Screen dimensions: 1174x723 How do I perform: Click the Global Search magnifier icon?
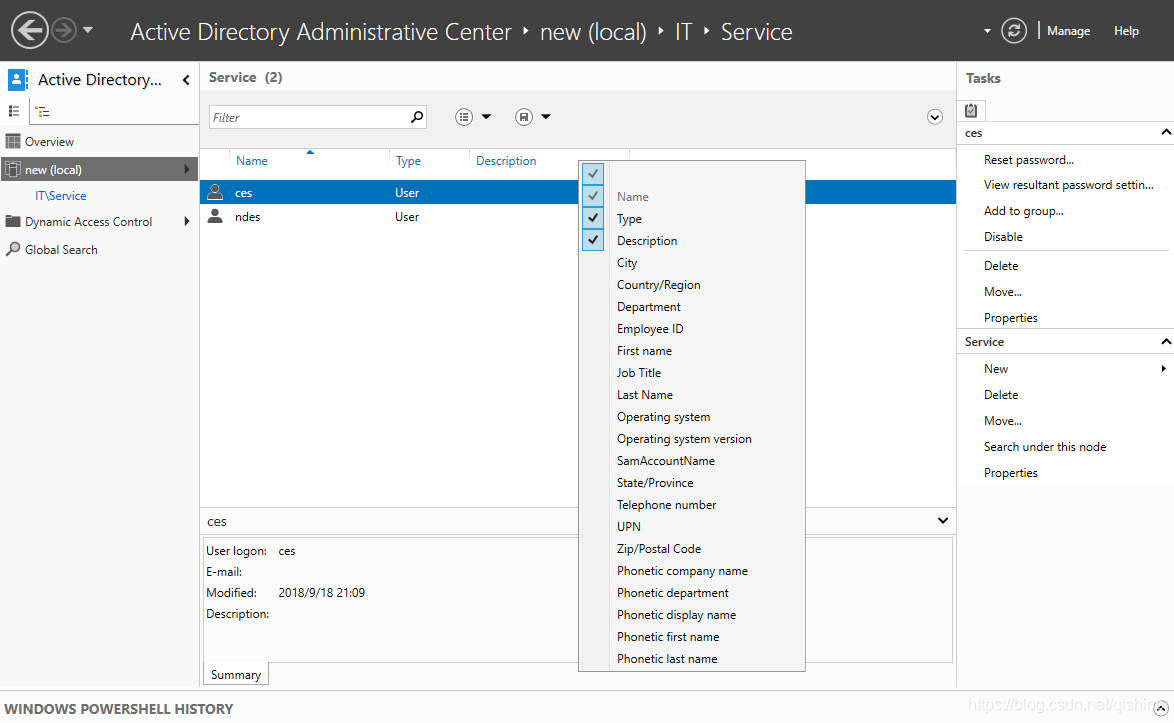[13, 249]
